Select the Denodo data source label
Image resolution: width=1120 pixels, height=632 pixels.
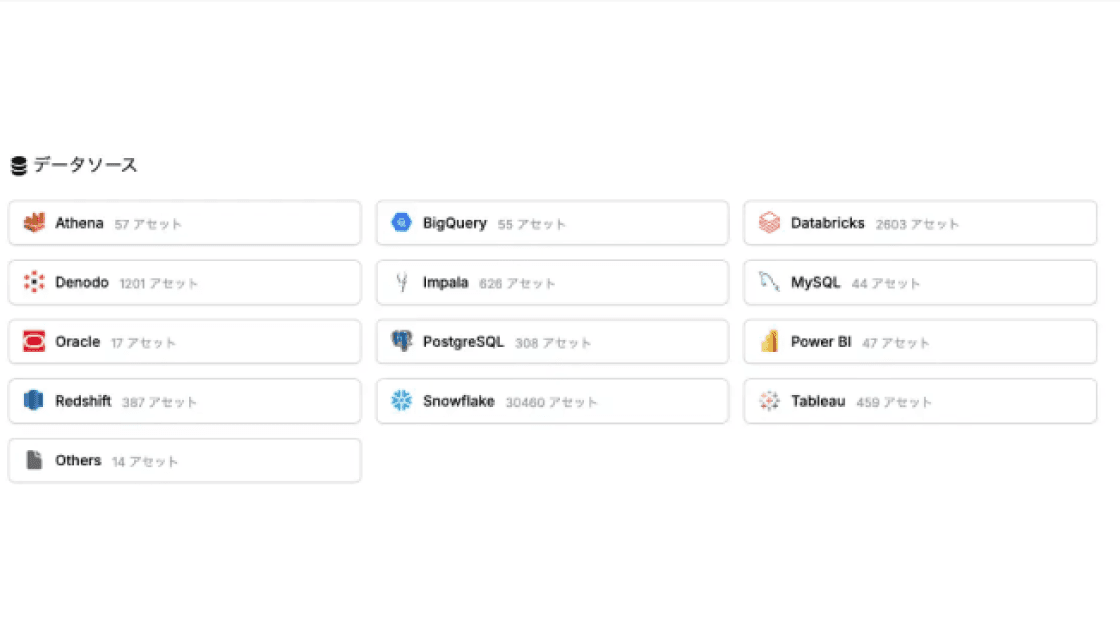[82, 283]
